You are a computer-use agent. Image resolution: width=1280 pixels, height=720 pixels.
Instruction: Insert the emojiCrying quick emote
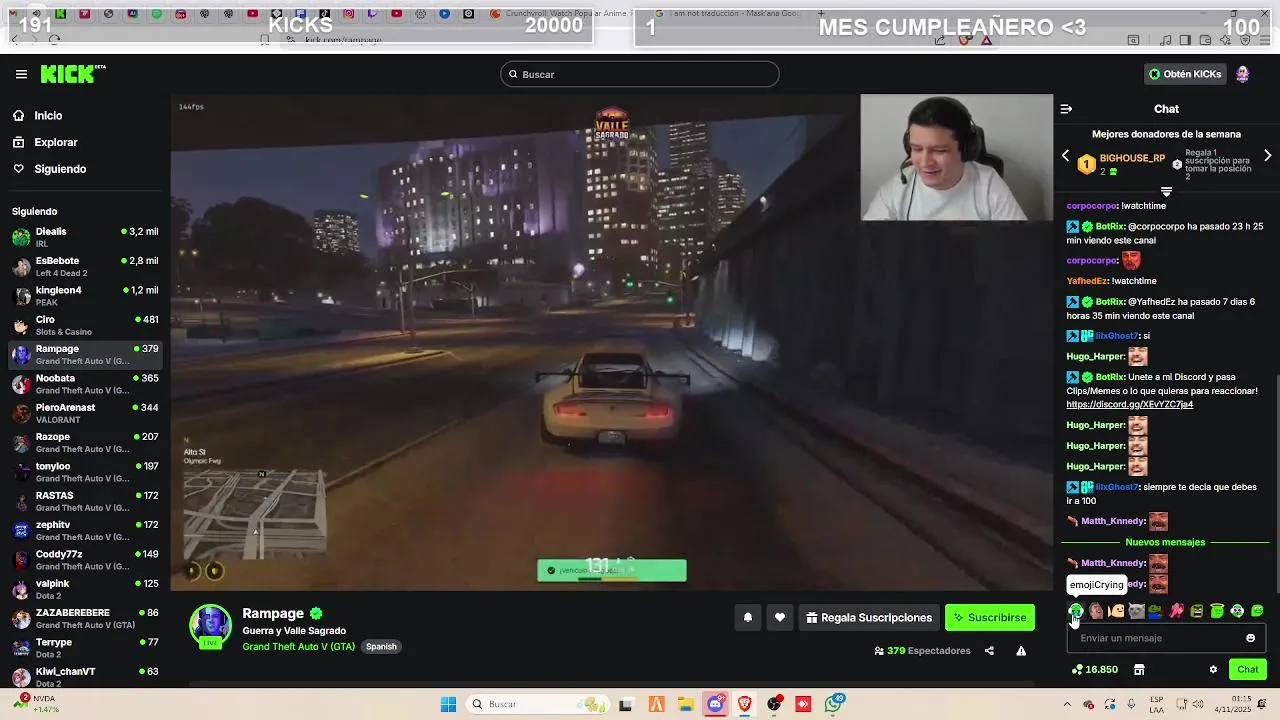1076,611
